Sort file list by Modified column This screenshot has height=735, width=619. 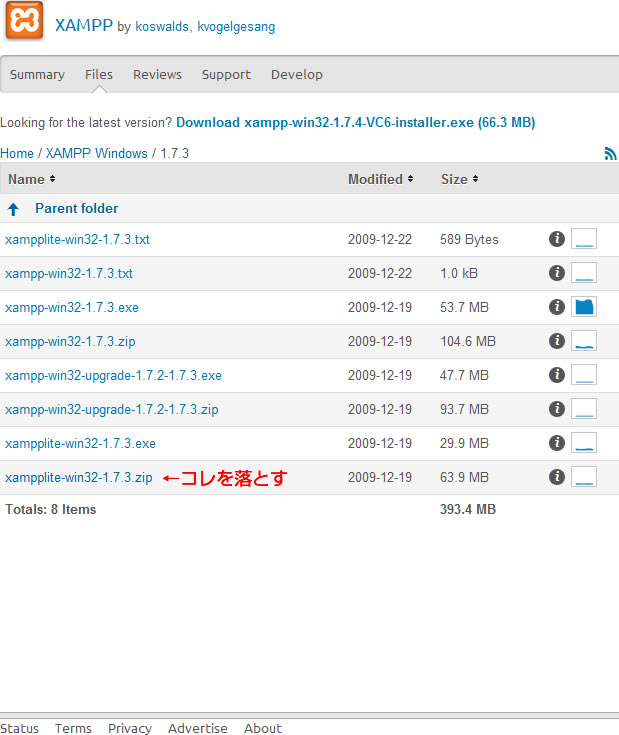click(380, 179)
